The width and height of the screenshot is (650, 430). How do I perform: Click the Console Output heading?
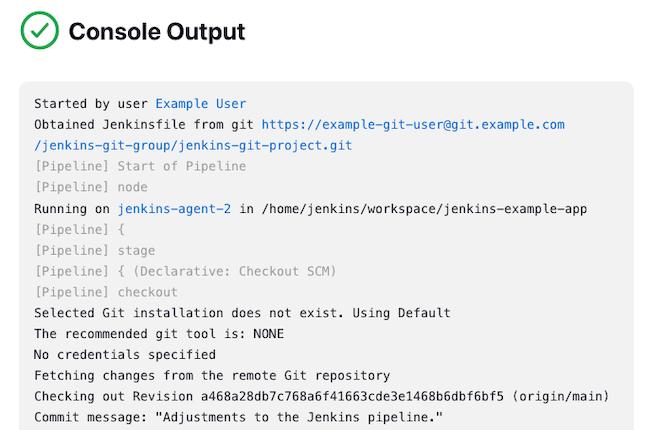point(157,32)
